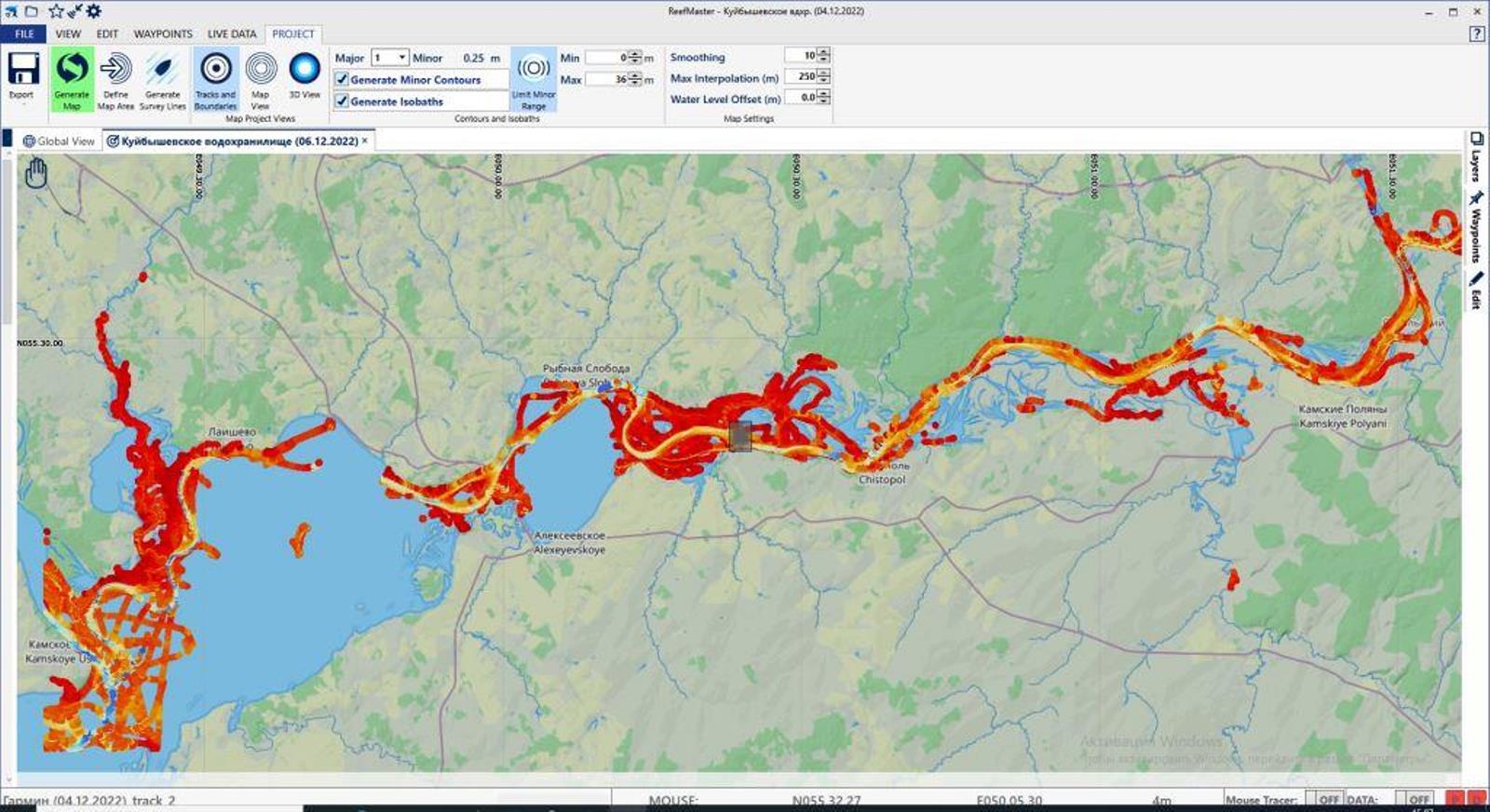Viewport: 1490px width, 812px height.
Task: Open the FILE menu
Action: (24, 34)
